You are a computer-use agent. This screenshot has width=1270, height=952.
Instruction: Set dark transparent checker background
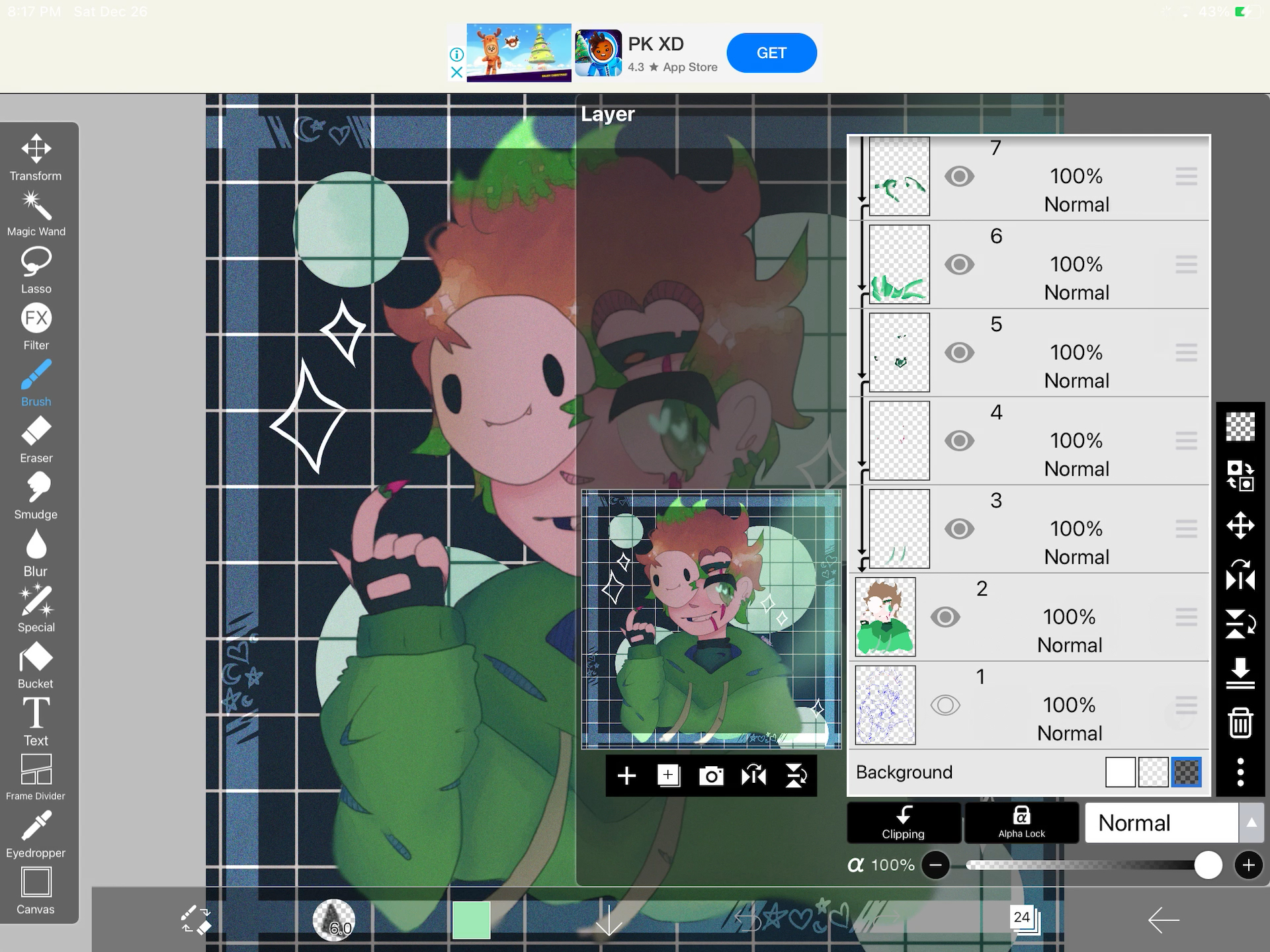(1186, 772)
